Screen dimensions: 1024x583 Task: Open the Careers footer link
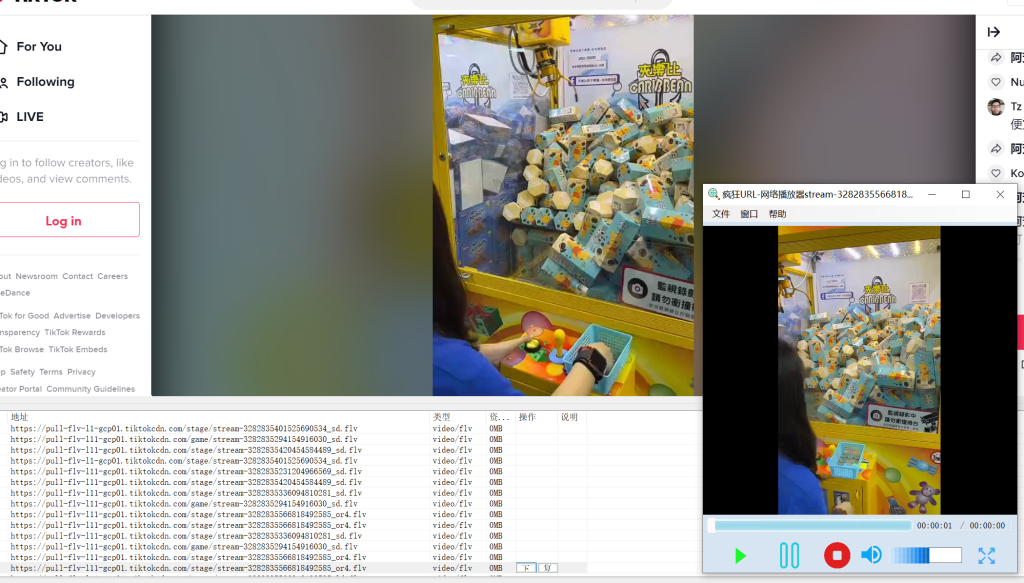pyautogui.click(x=112, y=276)
